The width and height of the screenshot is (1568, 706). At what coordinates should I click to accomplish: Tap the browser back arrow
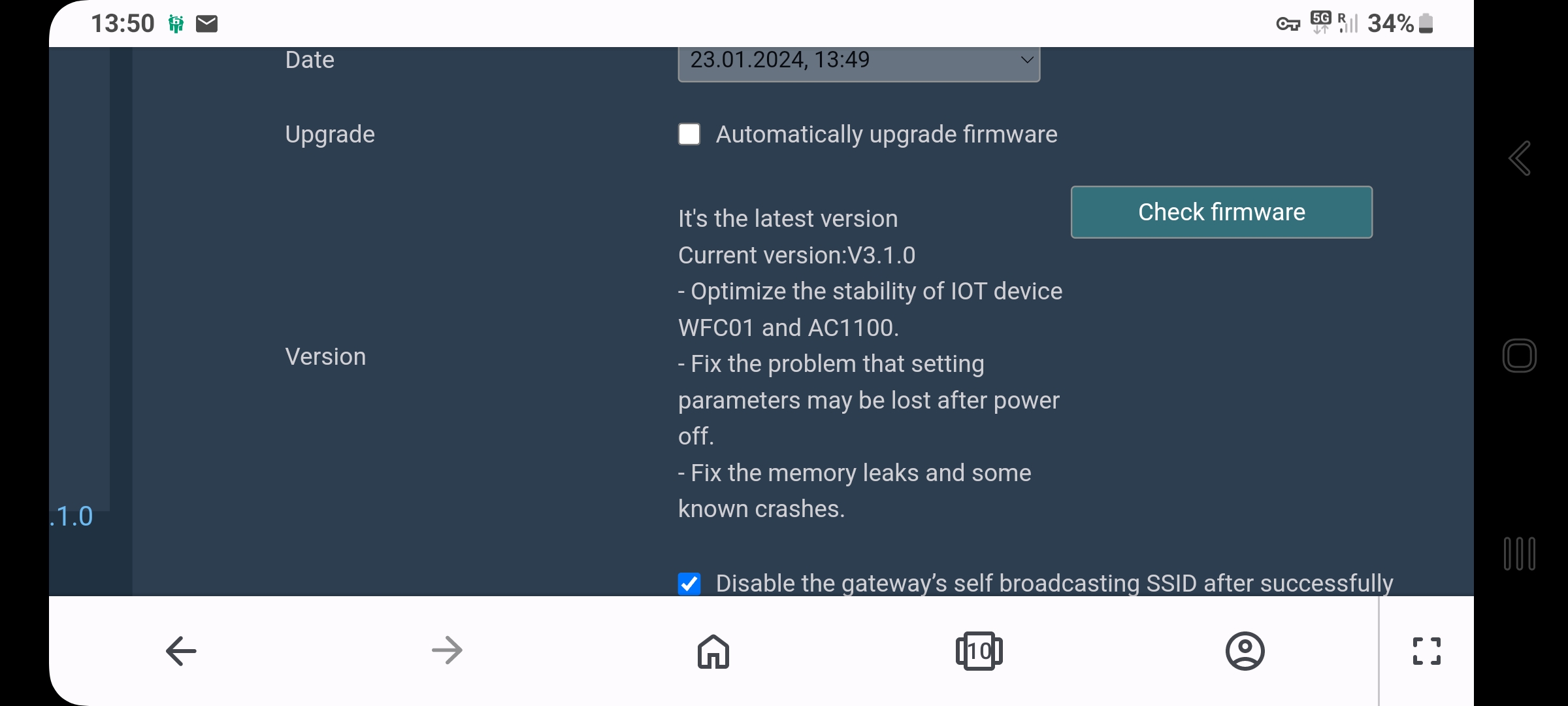[181, 651]
